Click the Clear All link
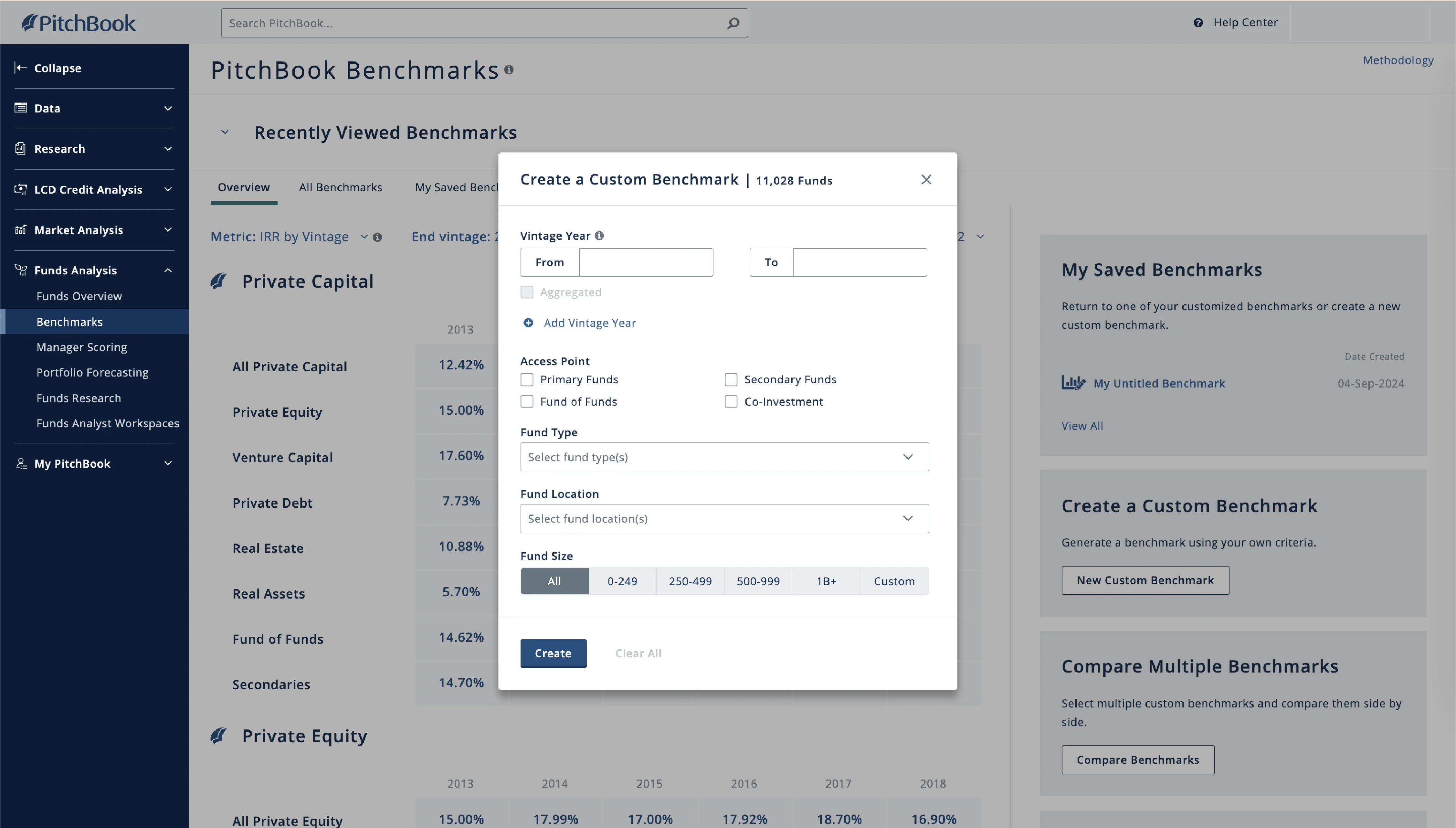This screenshot has height=828, width=1456. (x=638, y=653)
